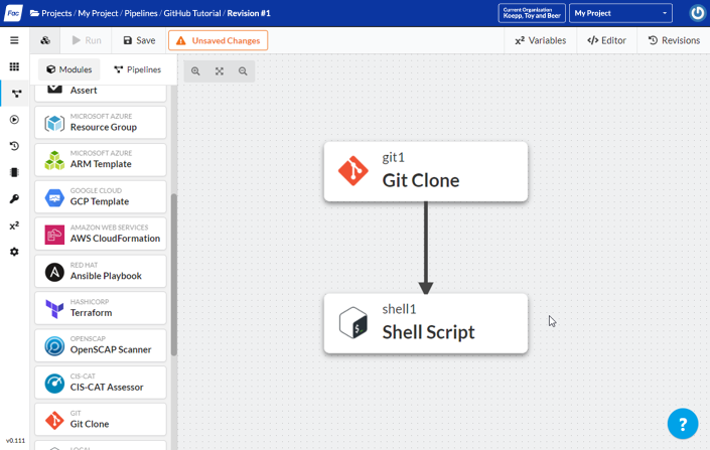Expand the My Project dropdown
This screenshot has width=710, height=450.
621,13
